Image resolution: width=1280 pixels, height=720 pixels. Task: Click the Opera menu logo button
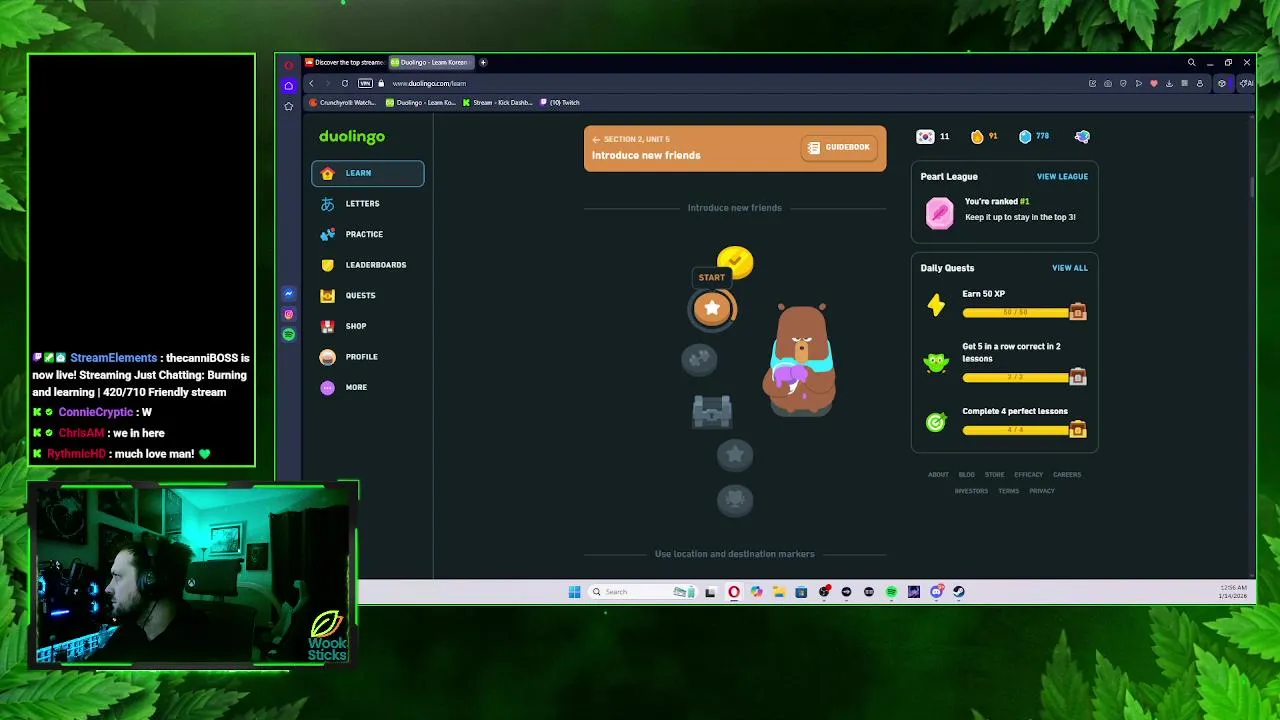click(289, 65)
